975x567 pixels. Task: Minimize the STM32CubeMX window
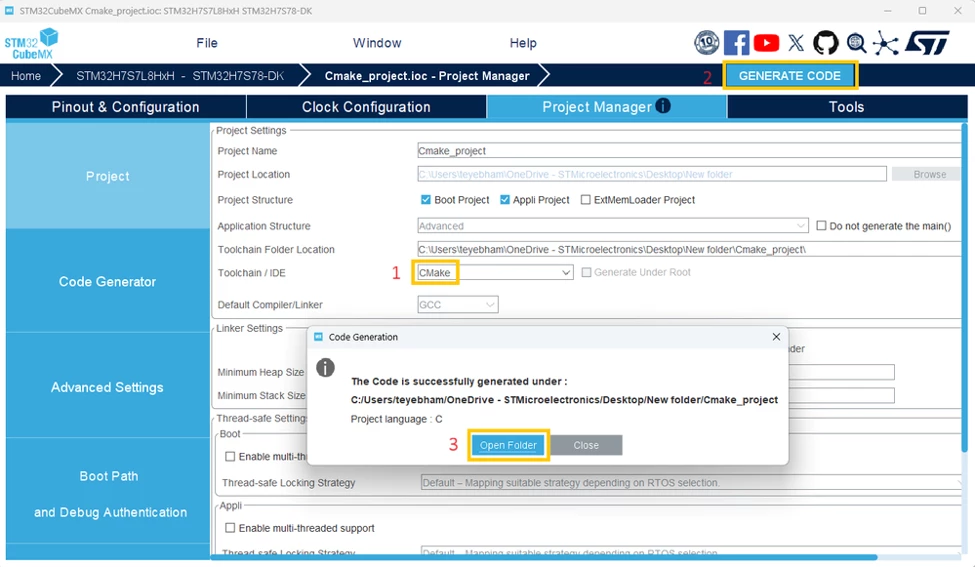point(887,11)
